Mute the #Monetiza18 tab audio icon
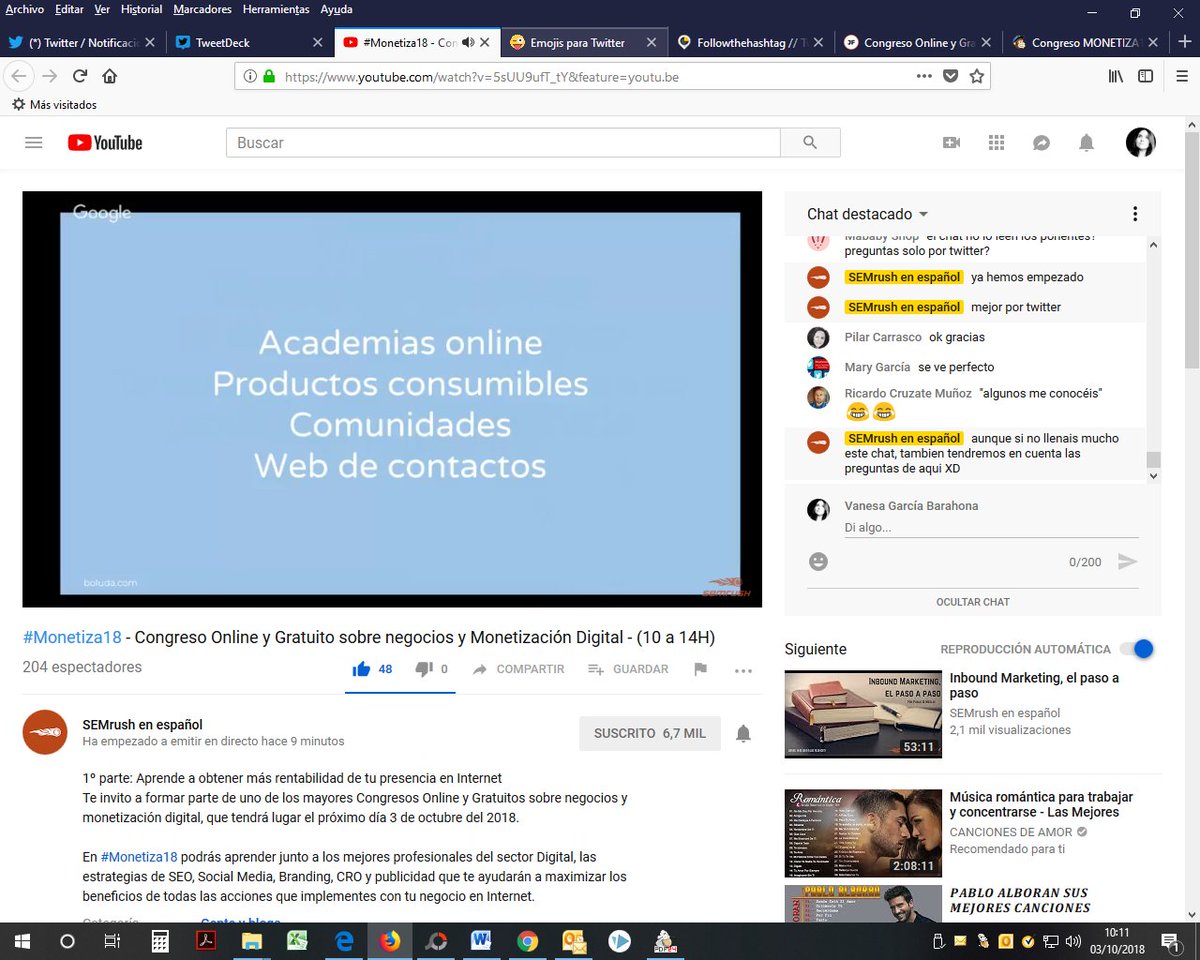1200x960 pixels. point(468,42)
